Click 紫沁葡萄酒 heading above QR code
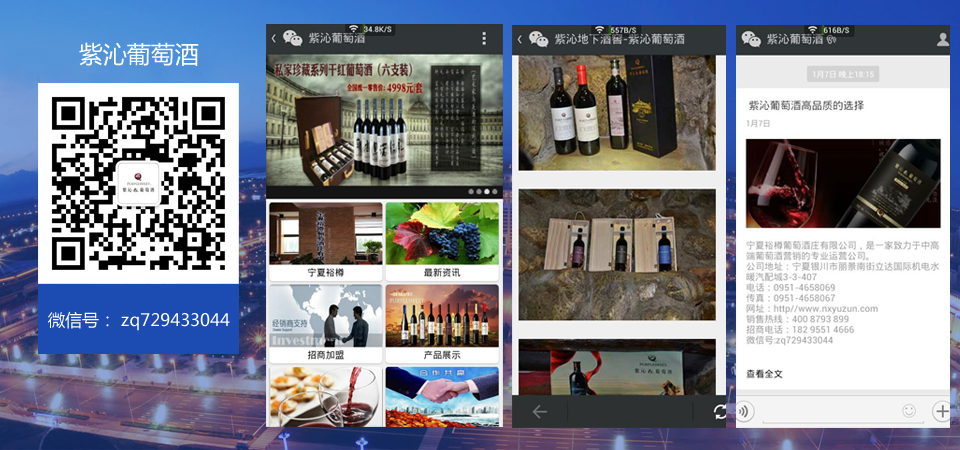This screenshot has height=450, width=960. pos(139,55)
